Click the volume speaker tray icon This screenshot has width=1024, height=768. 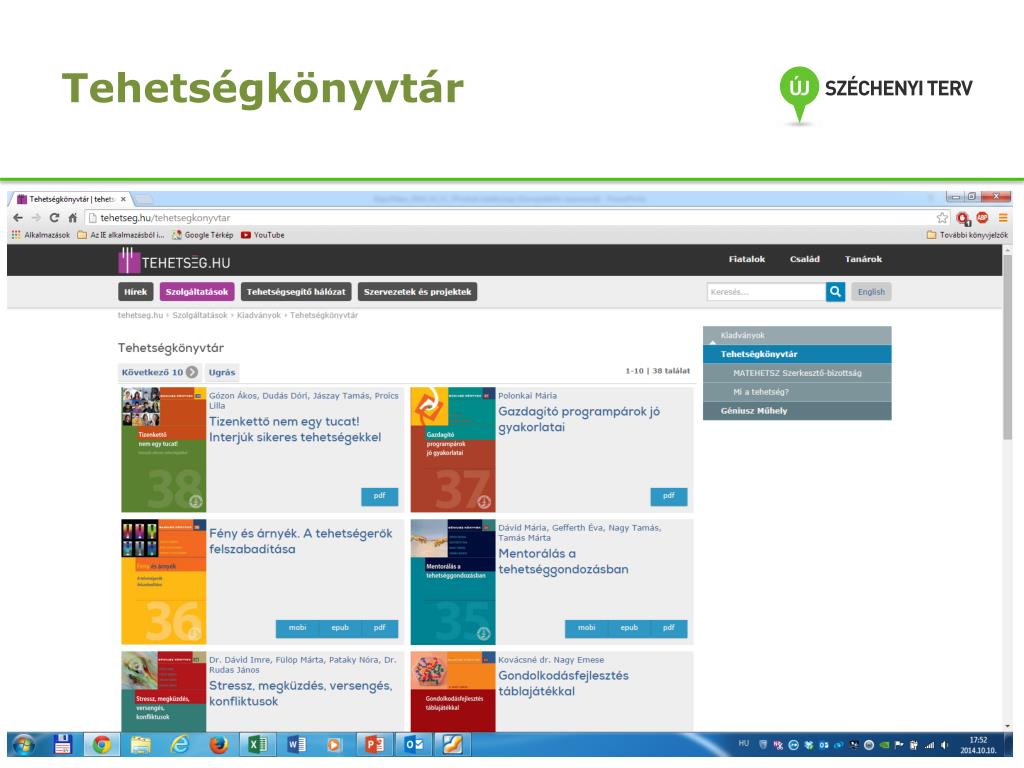pos(944,745)
